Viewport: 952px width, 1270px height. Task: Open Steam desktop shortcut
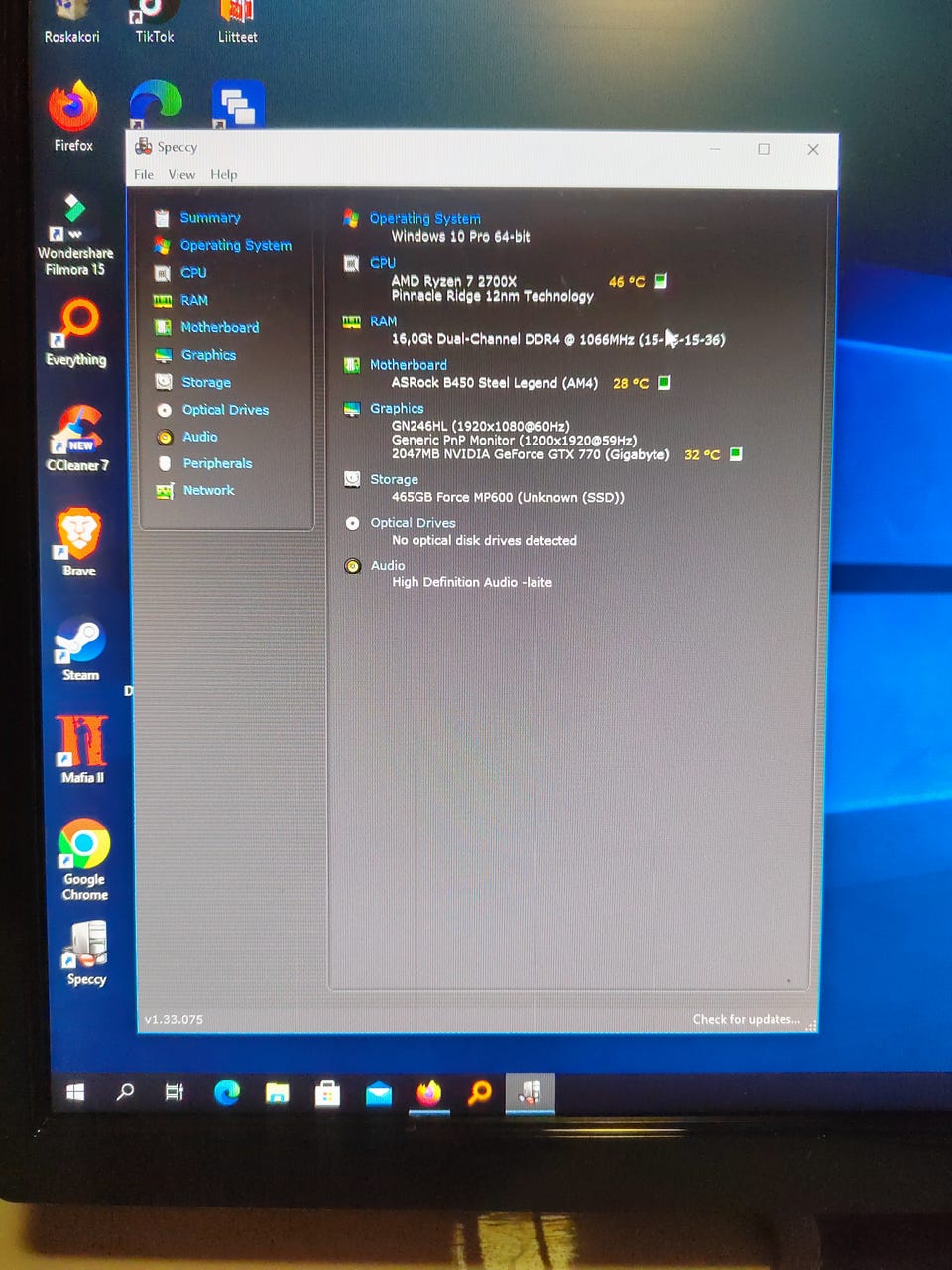tap(80, 649)
